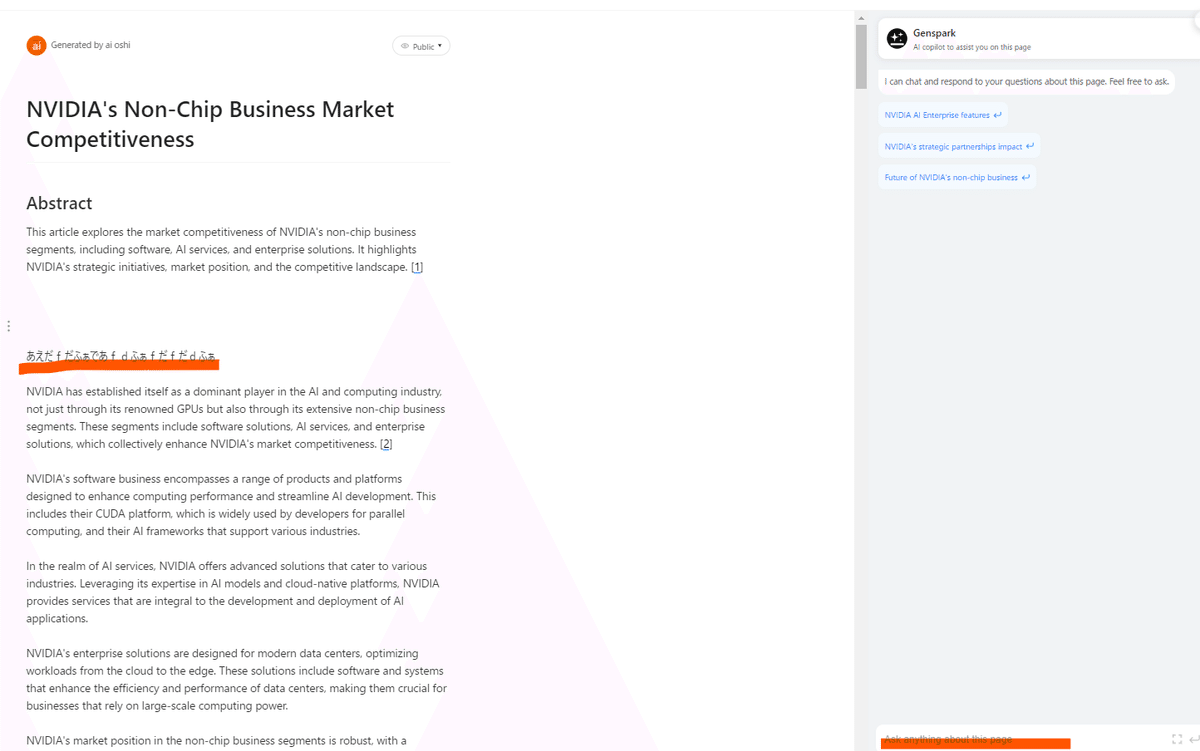Viewport: 1200px width, 751px height.
Task: Click the 'Generated by ai oshi' label
Action: coord(90,45)
